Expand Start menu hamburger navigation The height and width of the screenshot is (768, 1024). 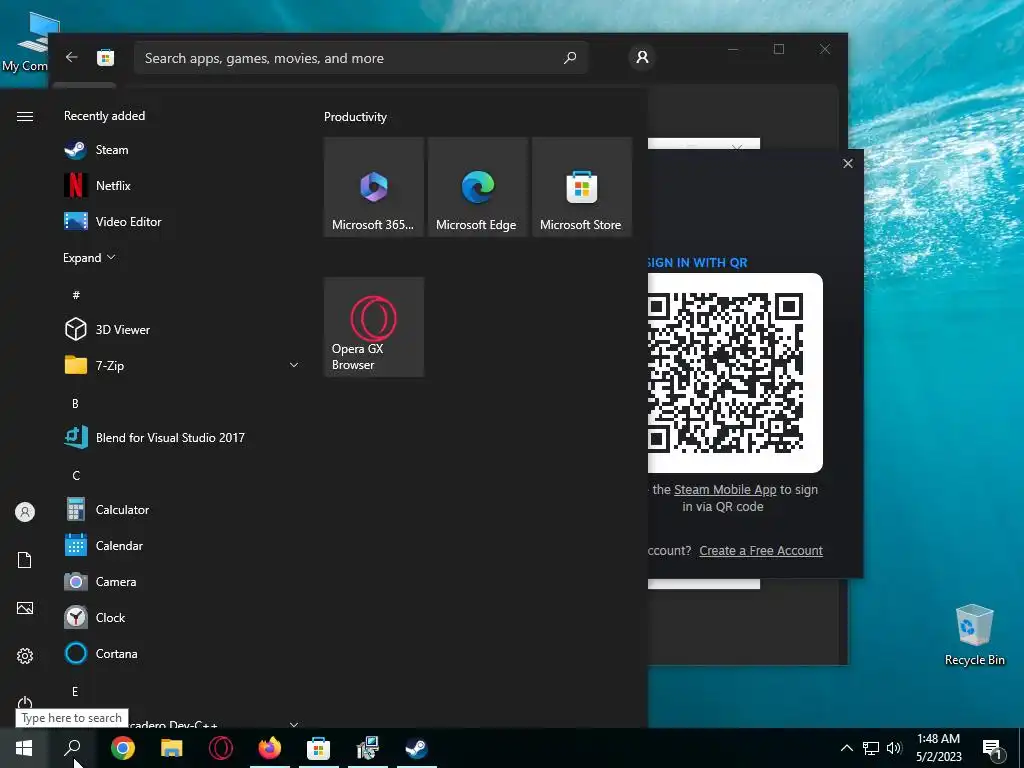(x=25, y=116)
